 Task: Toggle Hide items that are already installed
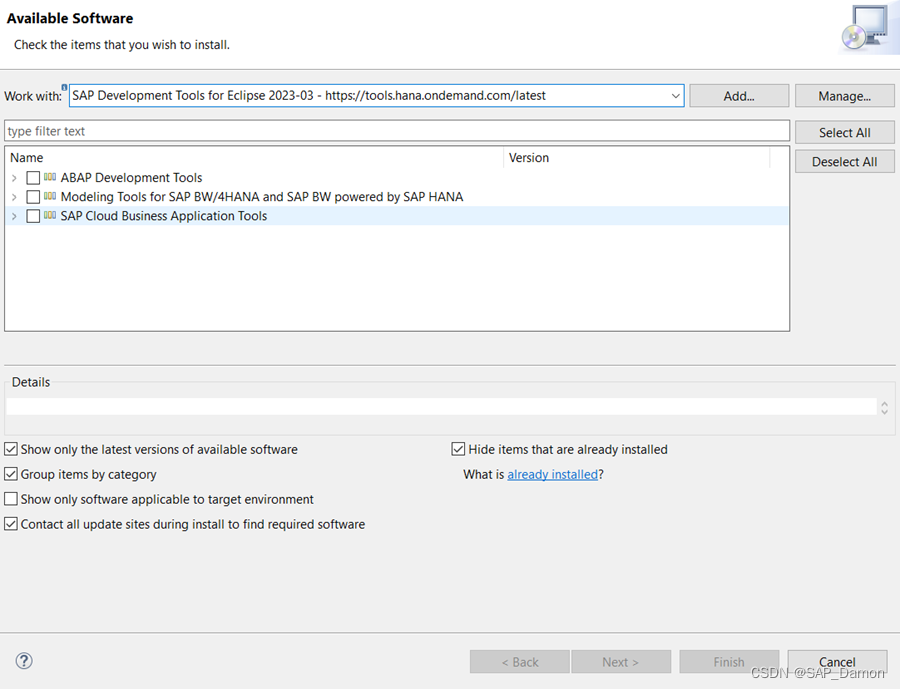(458, 449)
